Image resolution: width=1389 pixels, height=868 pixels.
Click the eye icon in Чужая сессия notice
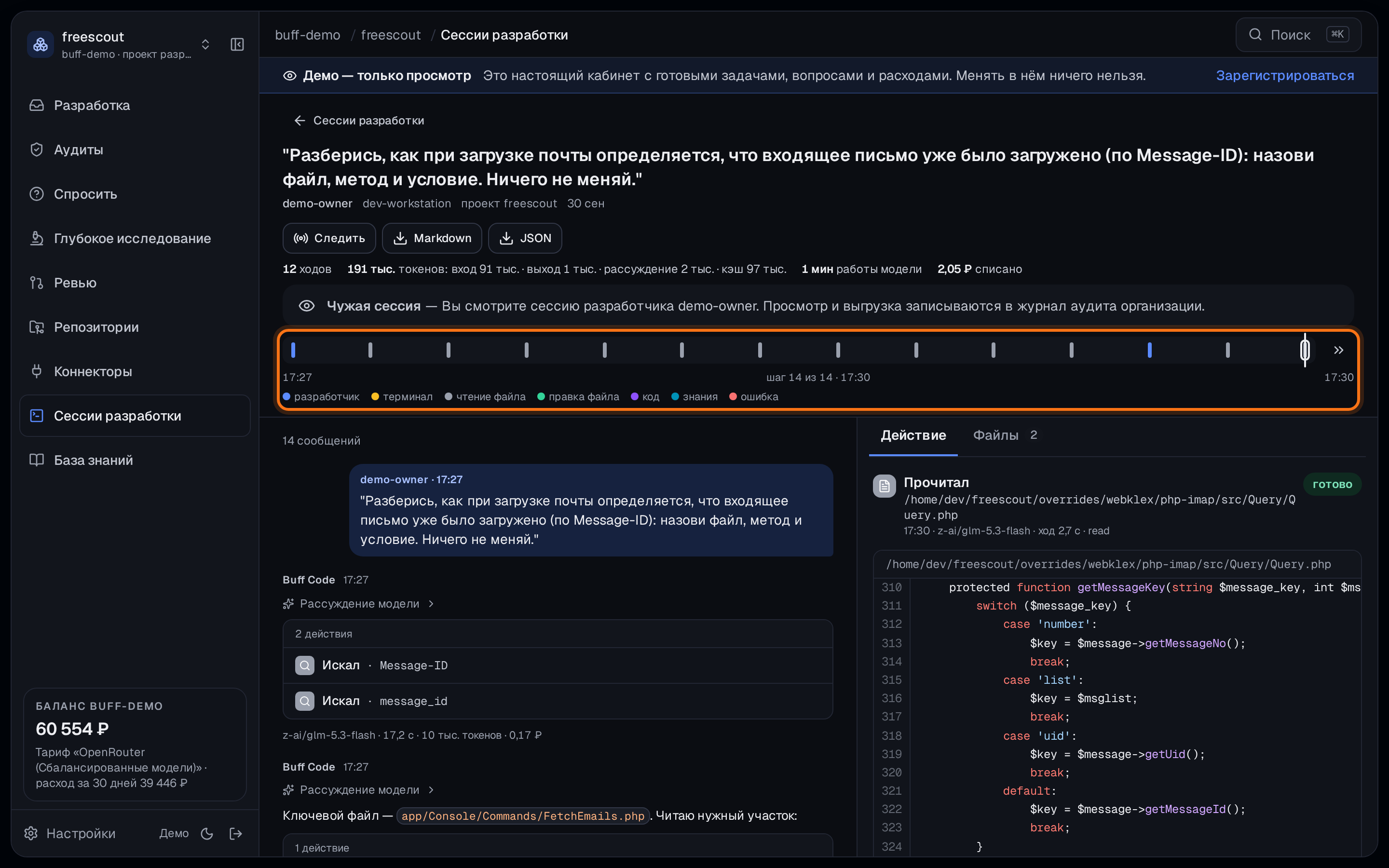tap(307, 306)
